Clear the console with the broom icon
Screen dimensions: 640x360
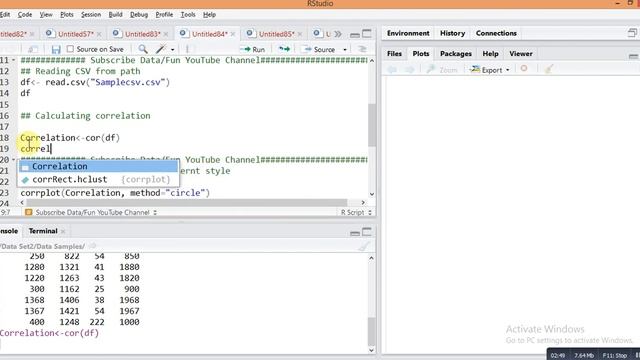pos(364,246)
